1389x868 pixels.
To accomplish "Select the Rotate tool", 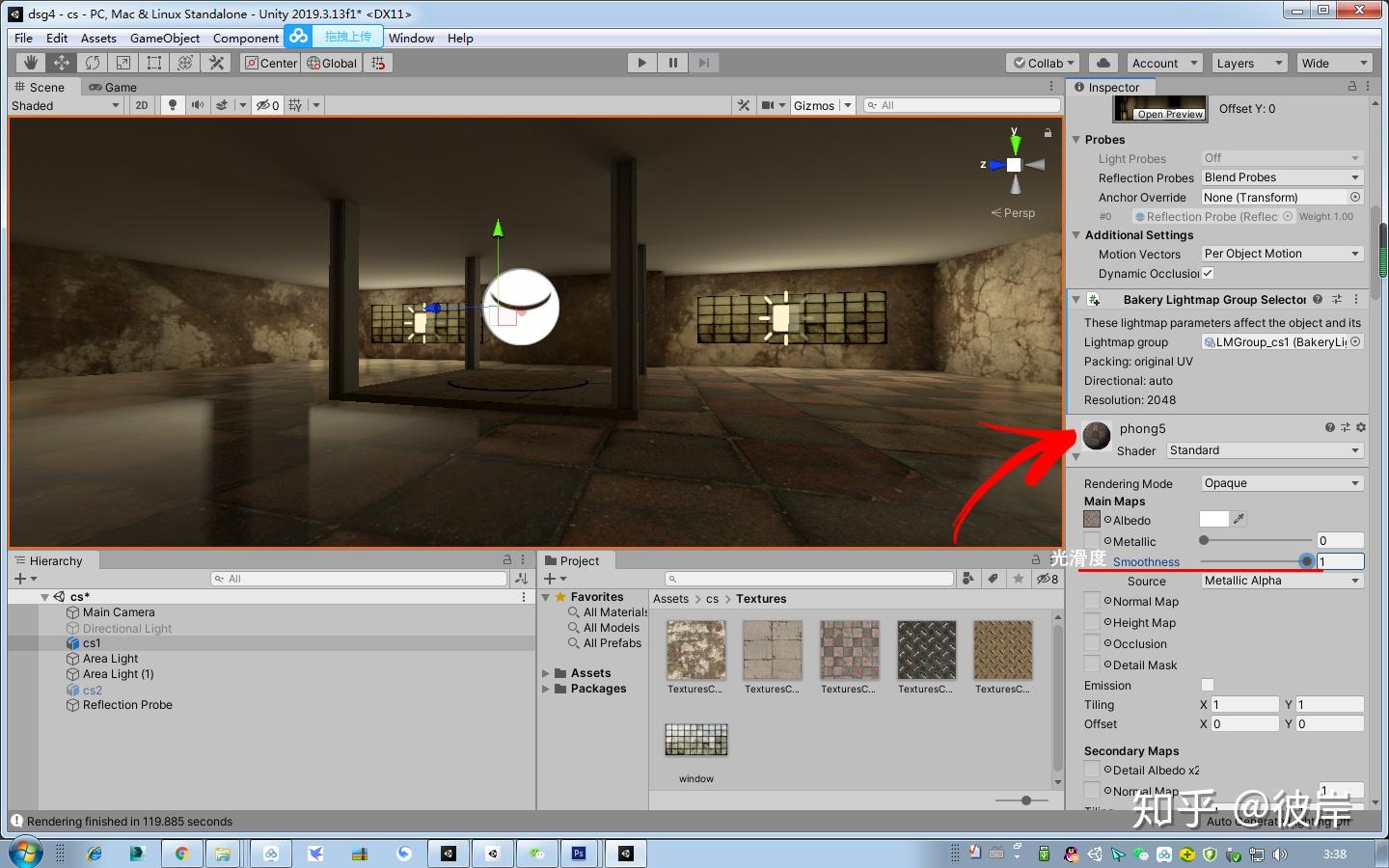I will pyautogui.click(x=93, y=62).
